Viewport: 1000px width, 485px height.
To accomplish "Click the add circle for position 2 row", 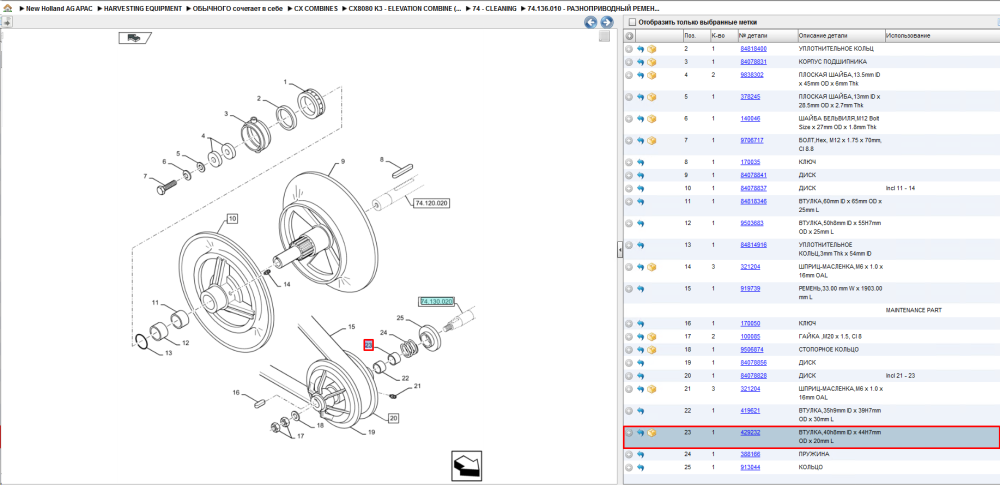I will [x=629, y=49].
